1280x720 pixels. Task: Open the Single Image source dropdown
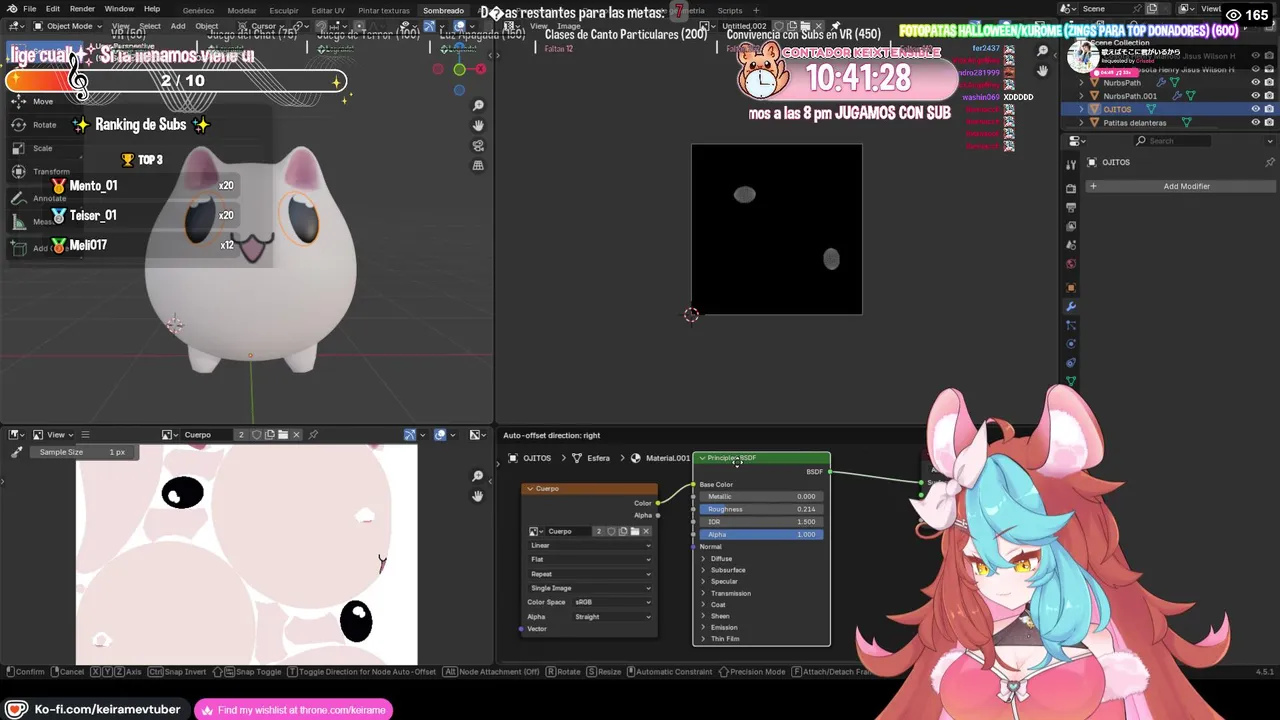coord(590,588)
